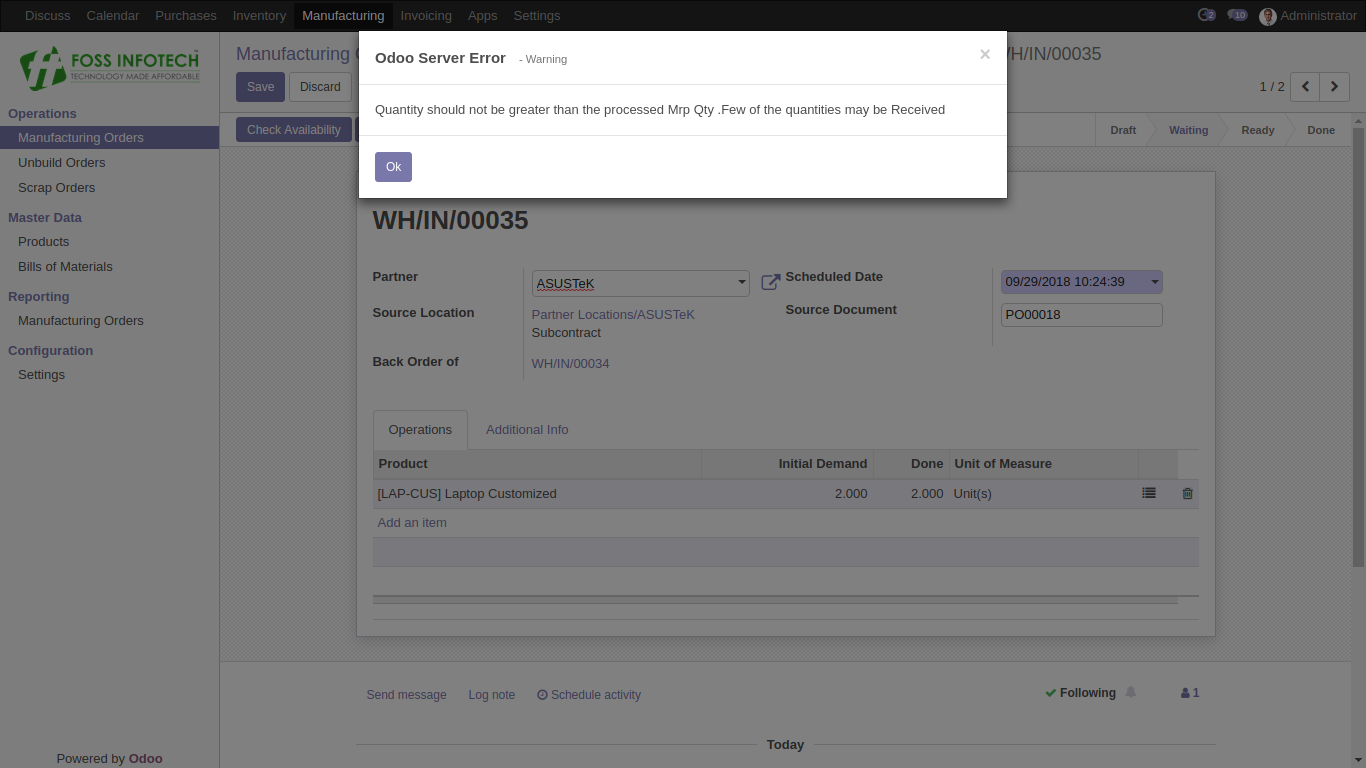Click the Unit of Measure column header
Image resolution: width=1366 pixels, height=768 pixels.
point(1043,464)
